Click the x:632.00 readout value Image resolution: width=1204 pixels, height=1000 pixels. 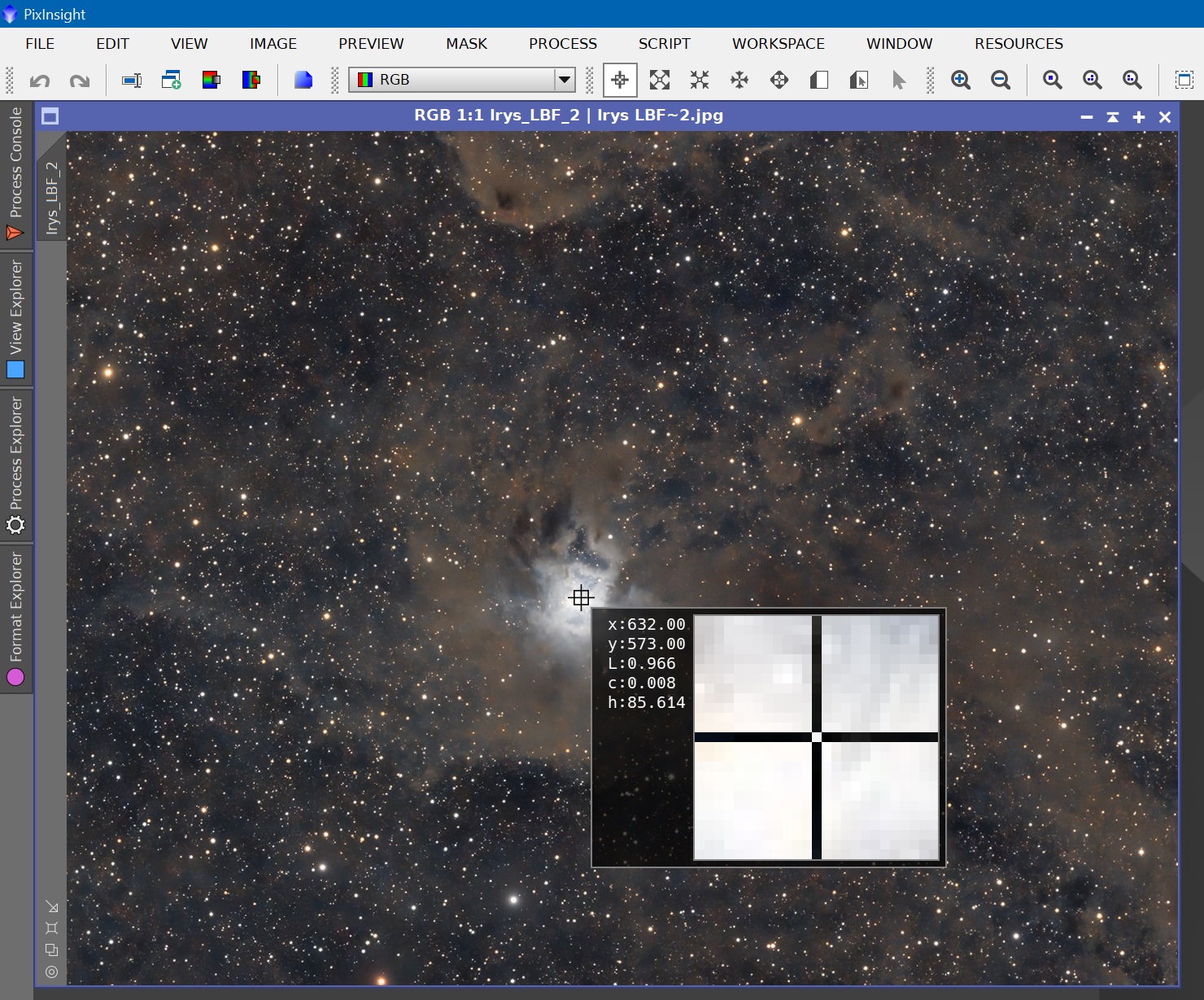647,625
